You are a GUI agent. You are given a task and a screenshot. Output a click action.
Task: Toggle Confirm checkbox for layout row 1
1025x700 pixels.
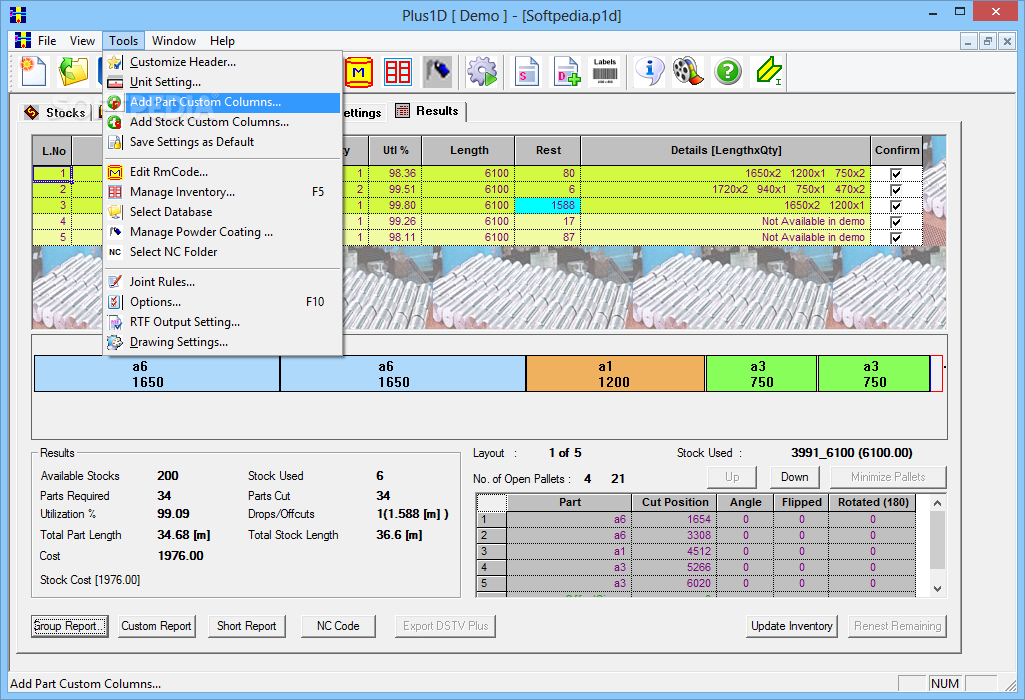pos(896,174)
